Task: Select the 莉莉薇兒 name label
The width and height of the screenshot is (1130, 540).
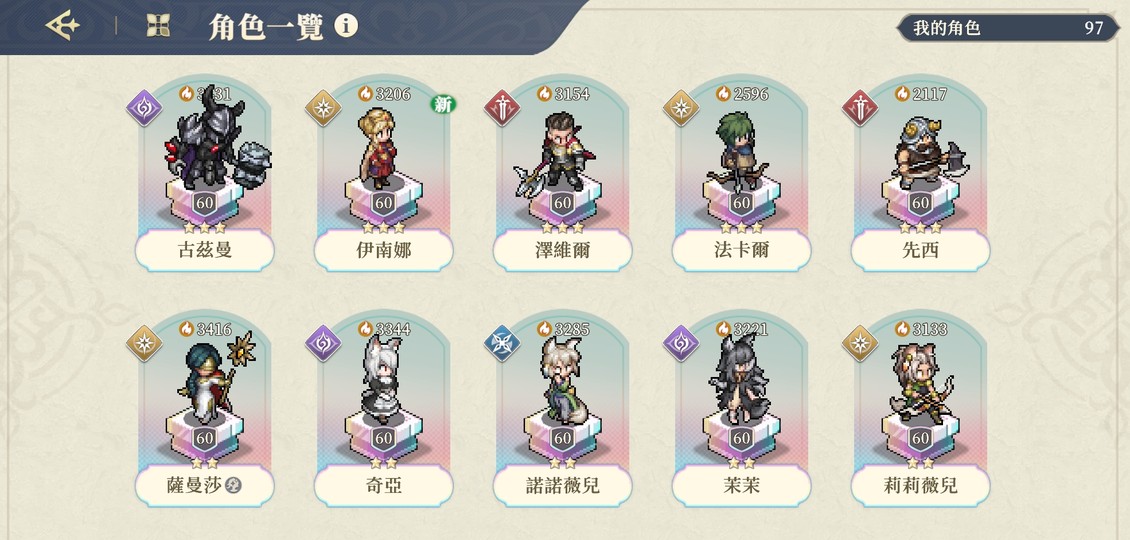Action: [x=920, y=485]
